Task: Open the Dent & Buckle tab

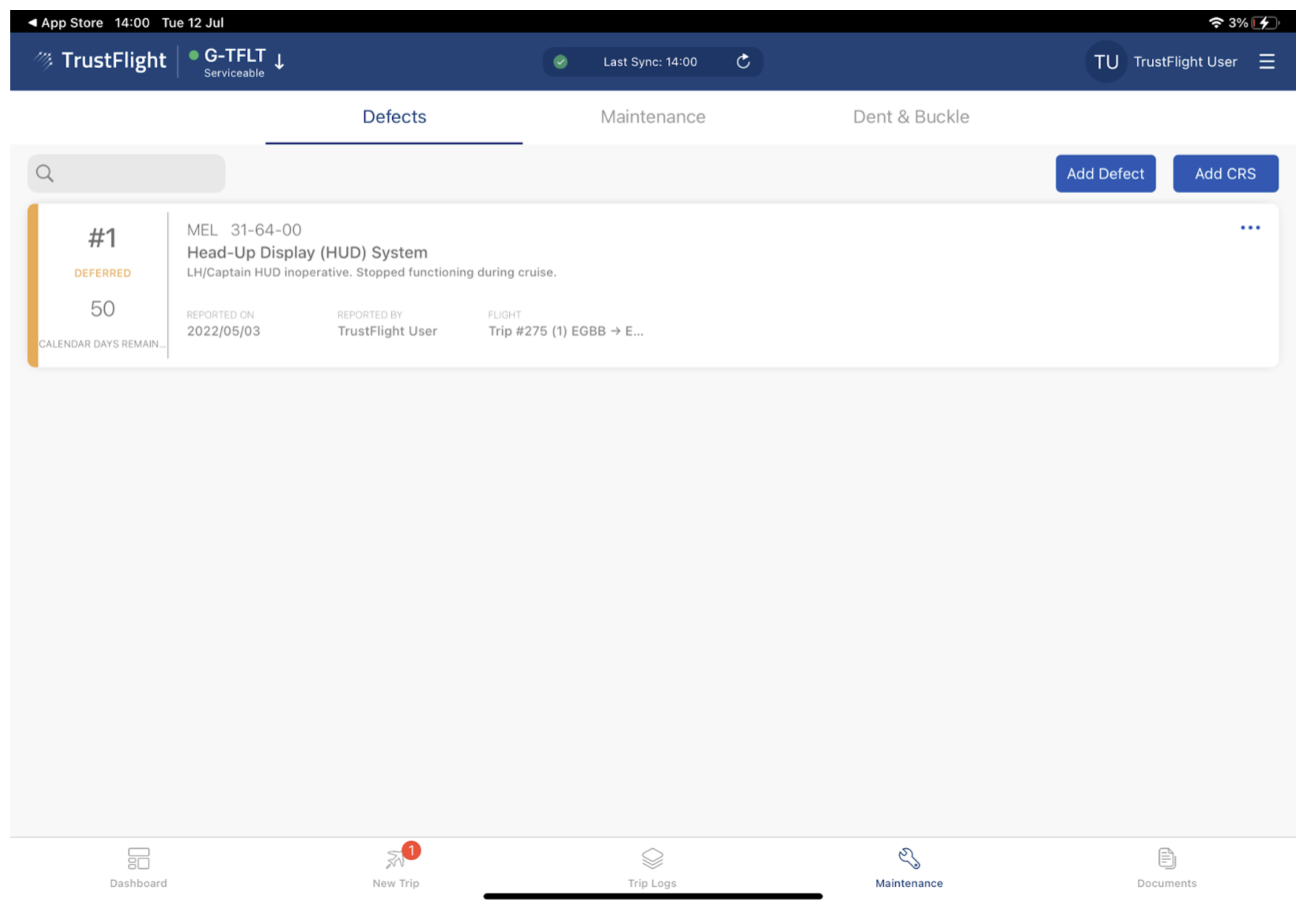Action: [911, 117]
